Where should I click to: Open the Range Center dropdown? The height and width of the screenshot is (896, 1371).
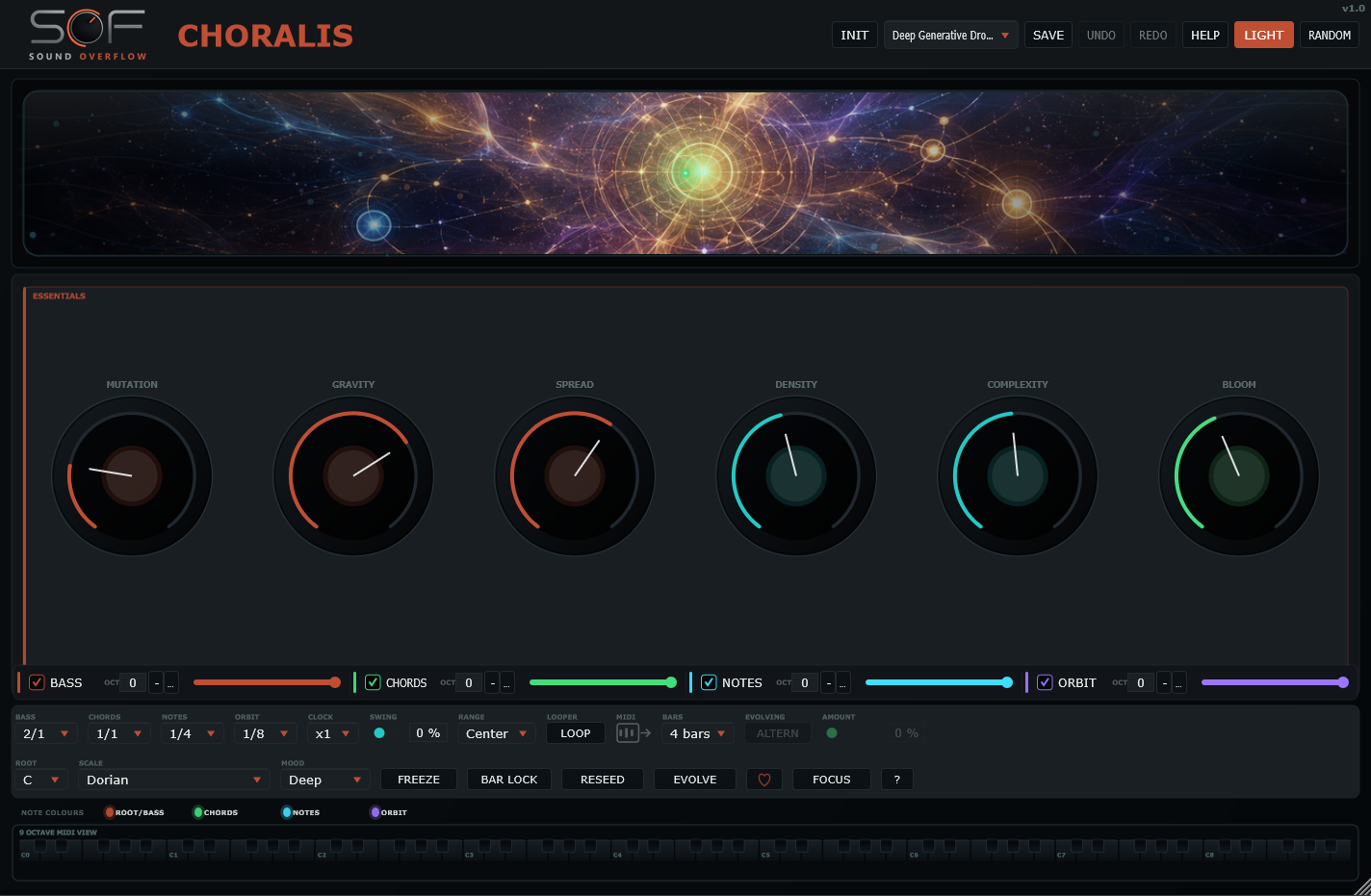pyautogui.click(x=497, y=733)
